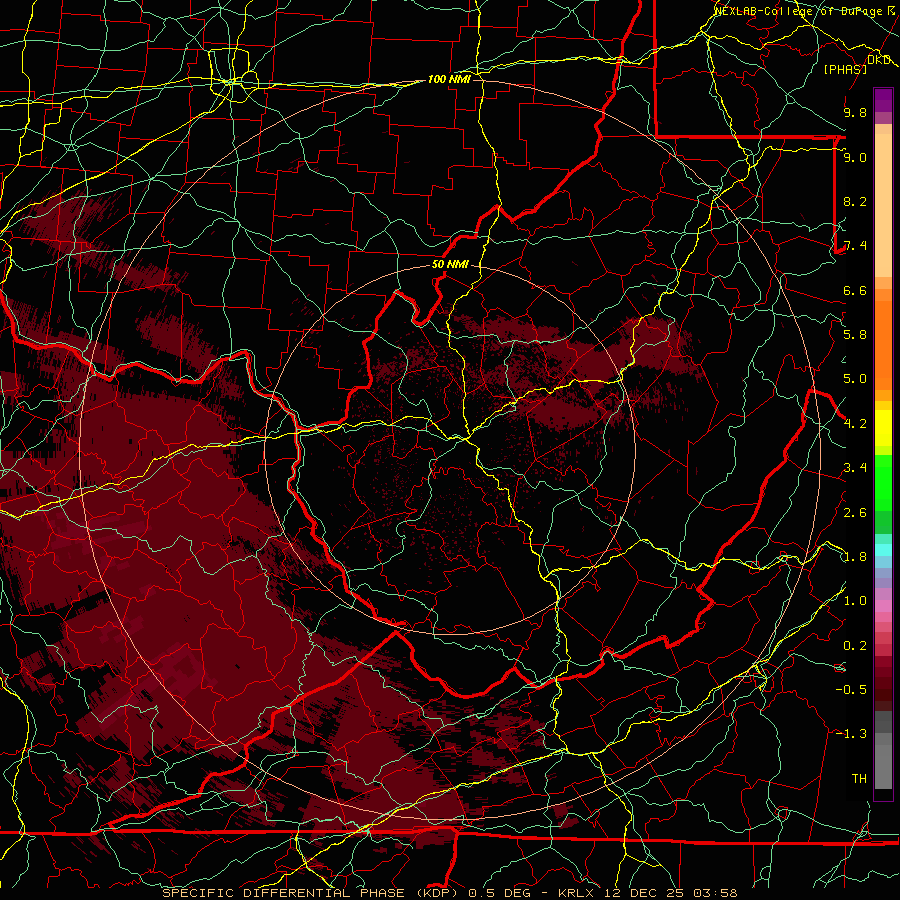Image resolution: width=900 pixels, height=900 pixels.
Task: Click the yellow swatch of the color bar
Action: point(883,428)
